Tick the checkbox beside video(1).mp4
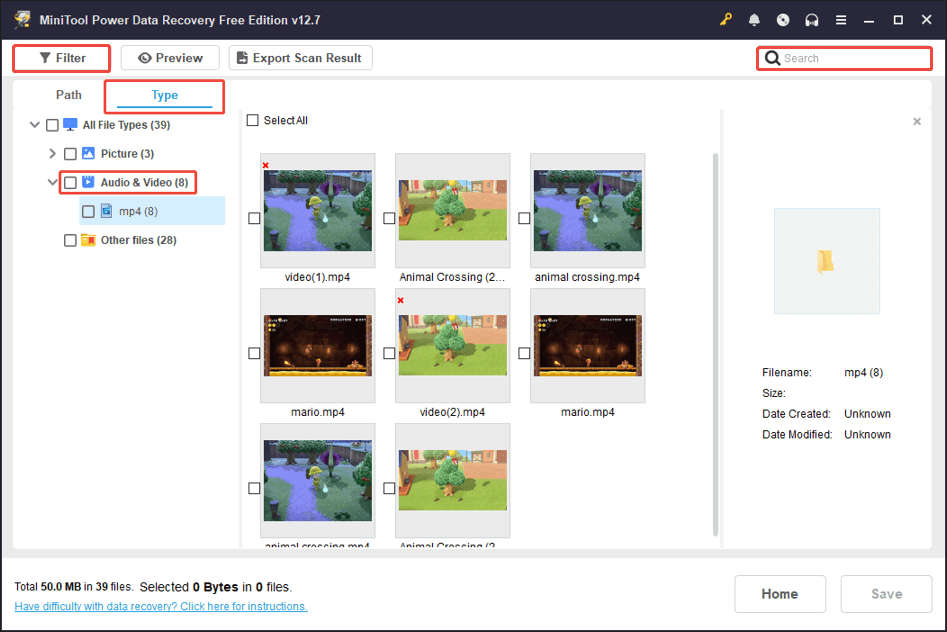Image resolution: width=947 pixels, height=632 pixels. pyautogui.click(x=253, y=218)
